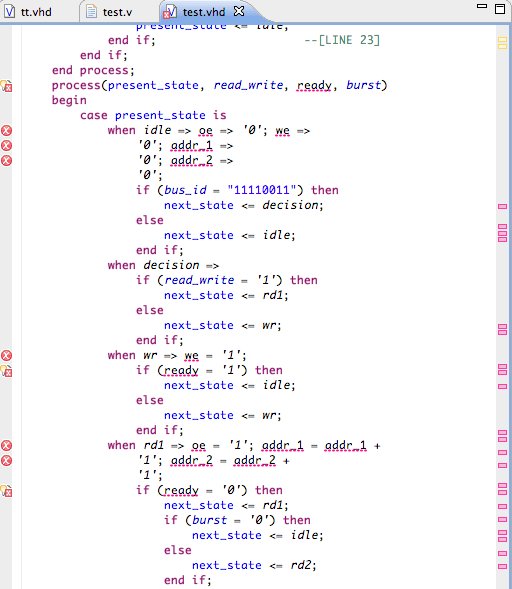Click error marker beside addr_2 => line
Viewport: 512px width, 589px height.
pos(6,161)
